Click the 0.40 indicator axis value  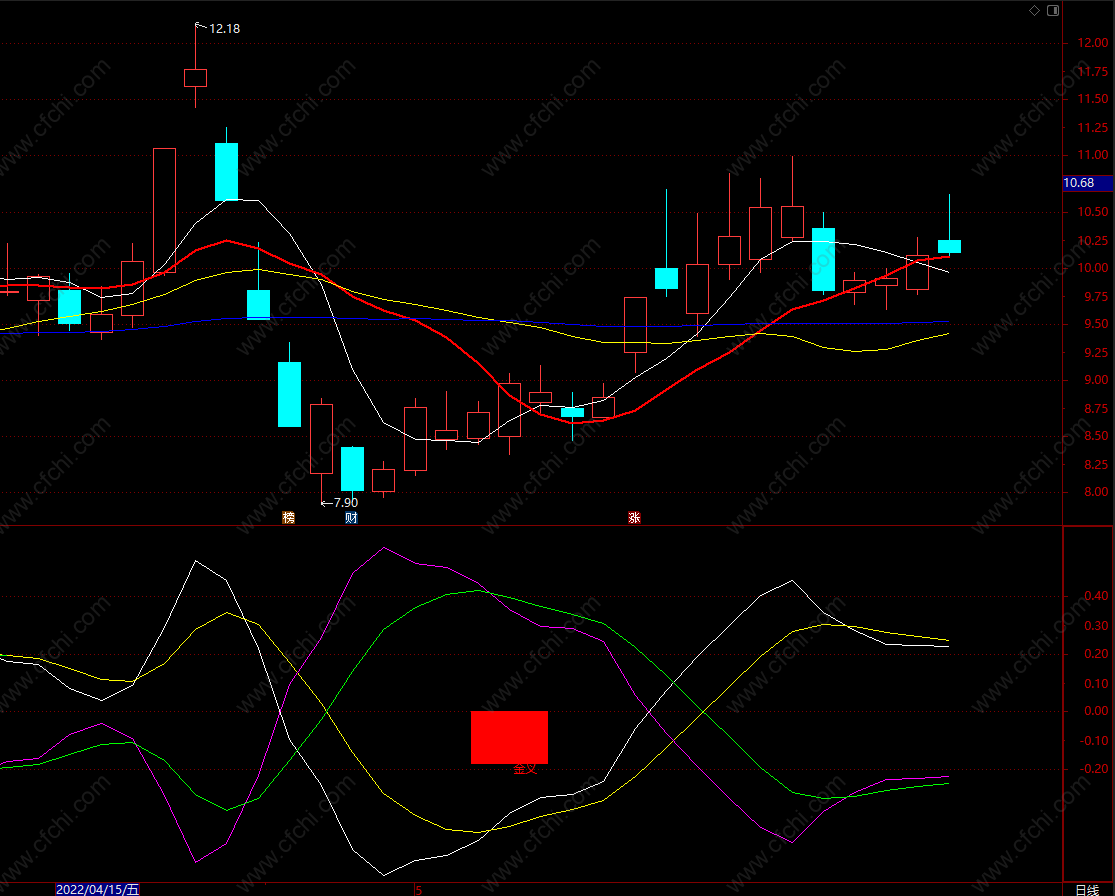(x=1095, y=596)
